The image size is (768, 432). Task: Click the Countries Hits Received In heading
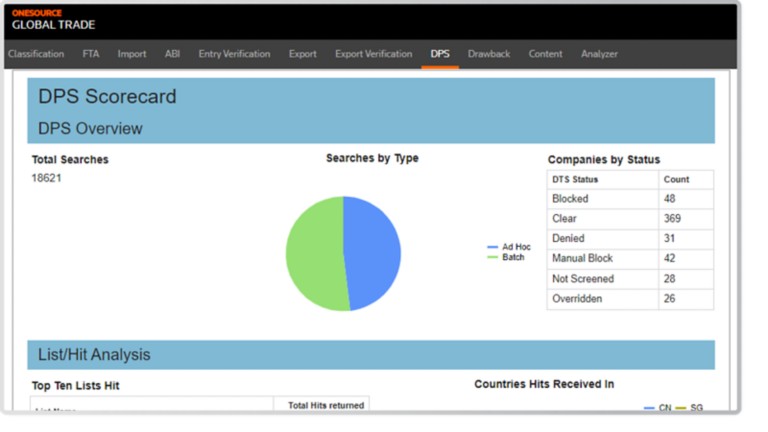pos(544,384)
